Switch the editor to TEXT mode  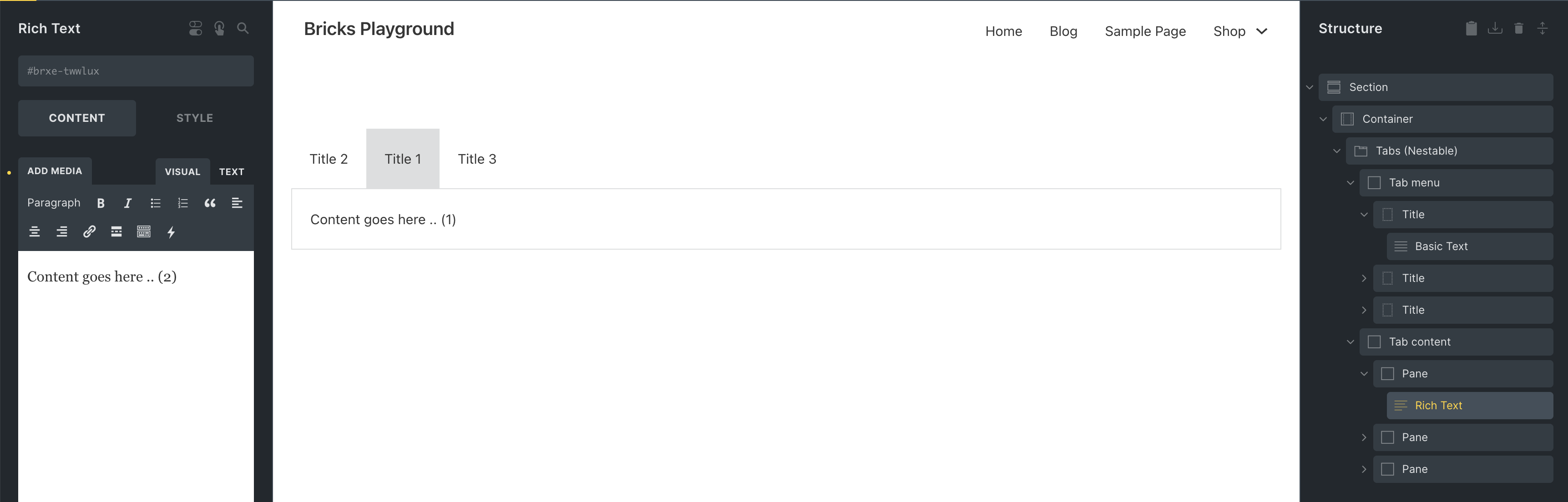click(231, 171)
